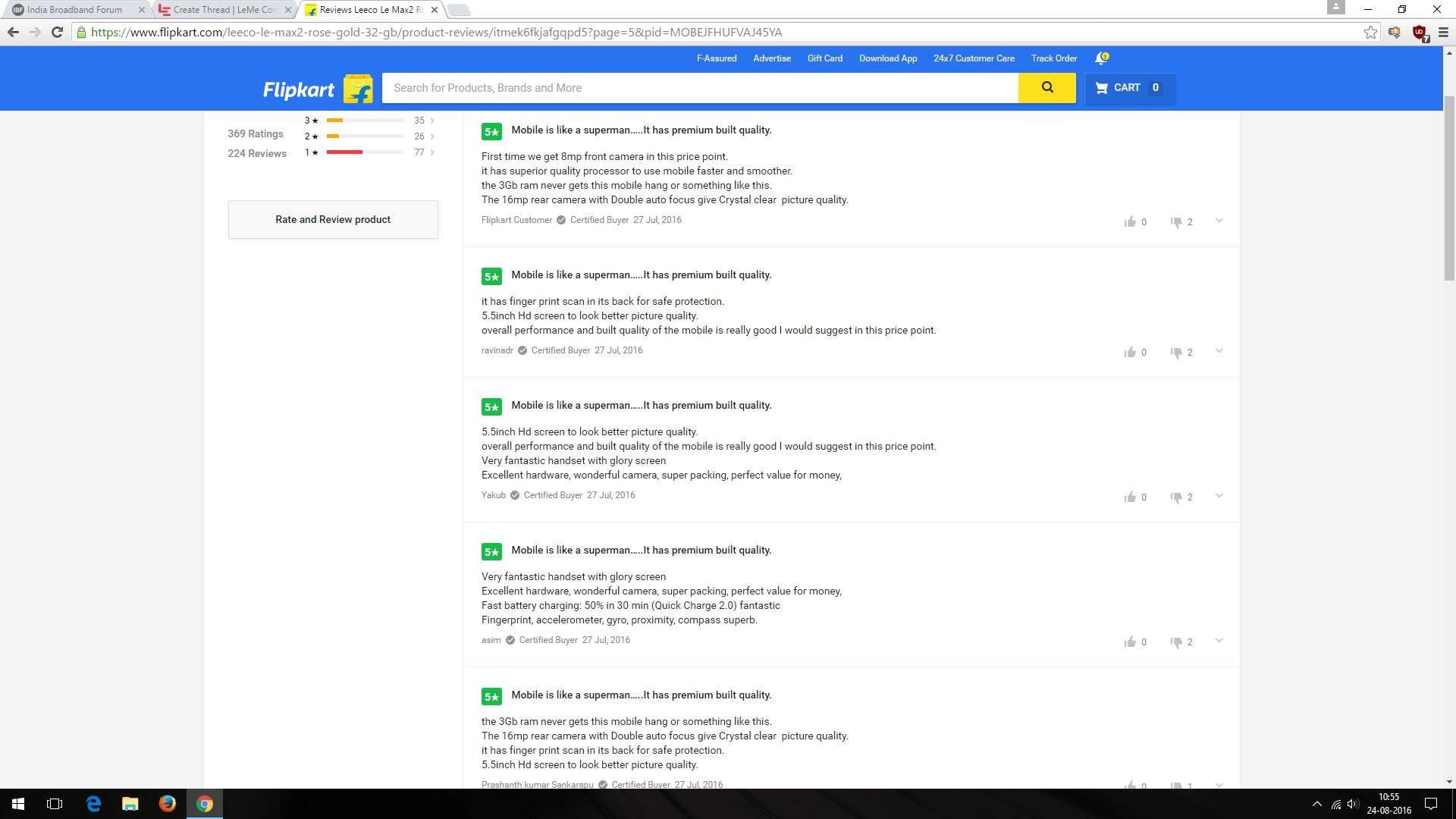1456x819 pixels.
Task: Click the 3-star rating bar
Action: [365, 121]
